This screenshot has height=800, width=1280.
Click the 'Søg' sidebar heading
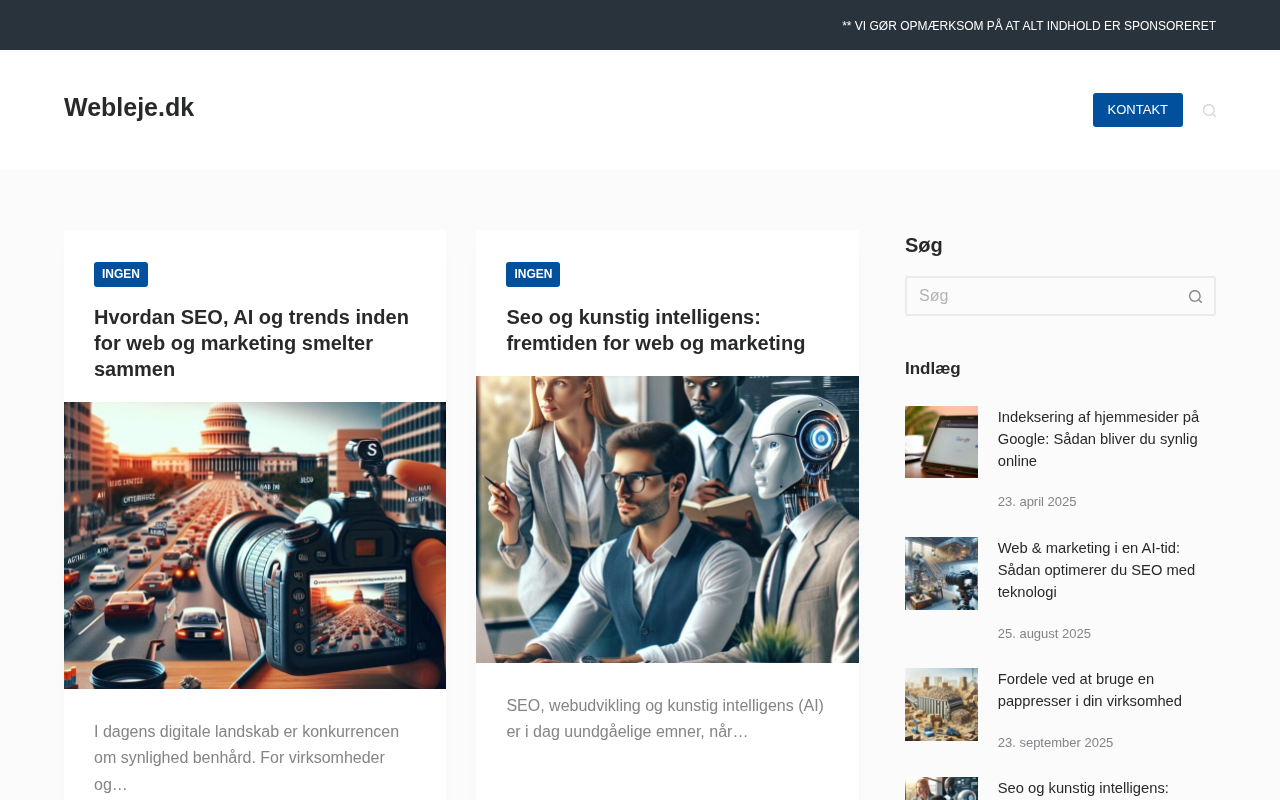pyautogui.click(x=924, y=245)
